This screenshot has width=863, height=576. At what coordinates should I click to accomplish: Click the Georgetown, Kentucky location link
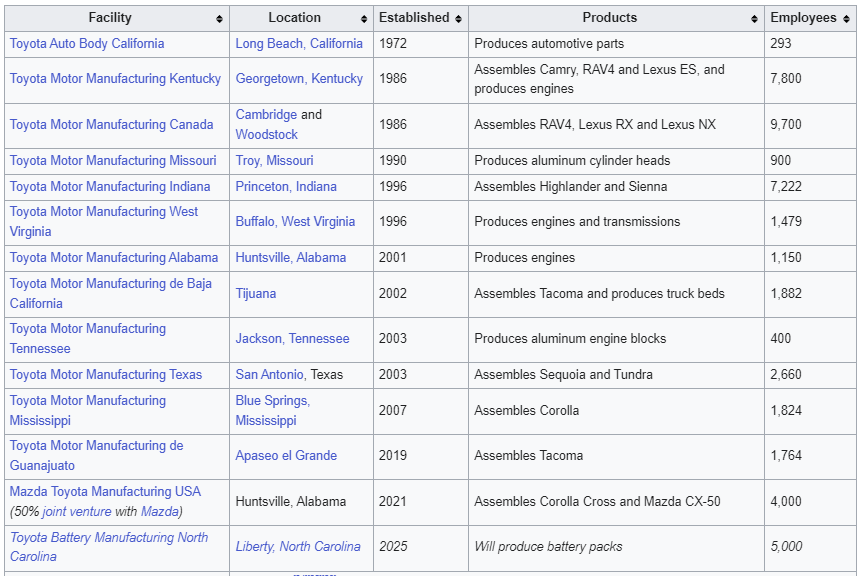(299, 79)
